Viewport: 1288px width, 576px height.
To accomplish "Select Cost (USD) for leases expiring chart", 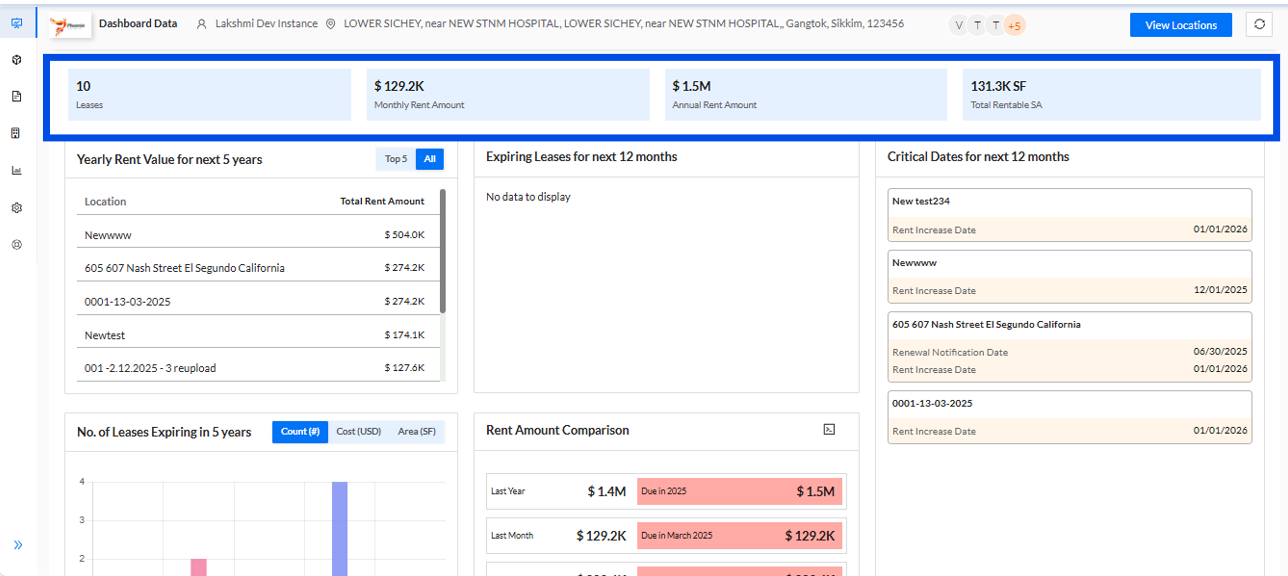I will 359,432.
